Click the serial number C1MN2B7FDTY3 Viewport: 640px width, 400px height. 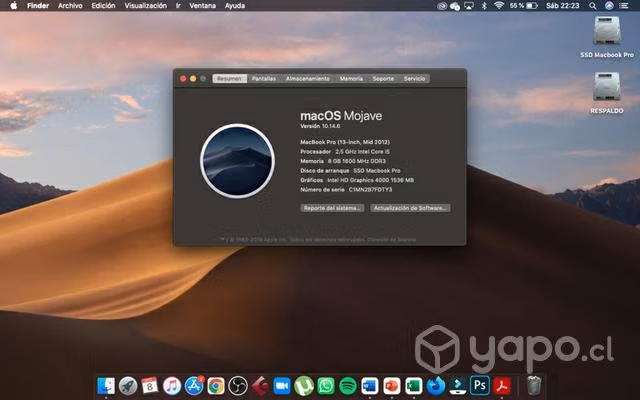click(370, 190)
